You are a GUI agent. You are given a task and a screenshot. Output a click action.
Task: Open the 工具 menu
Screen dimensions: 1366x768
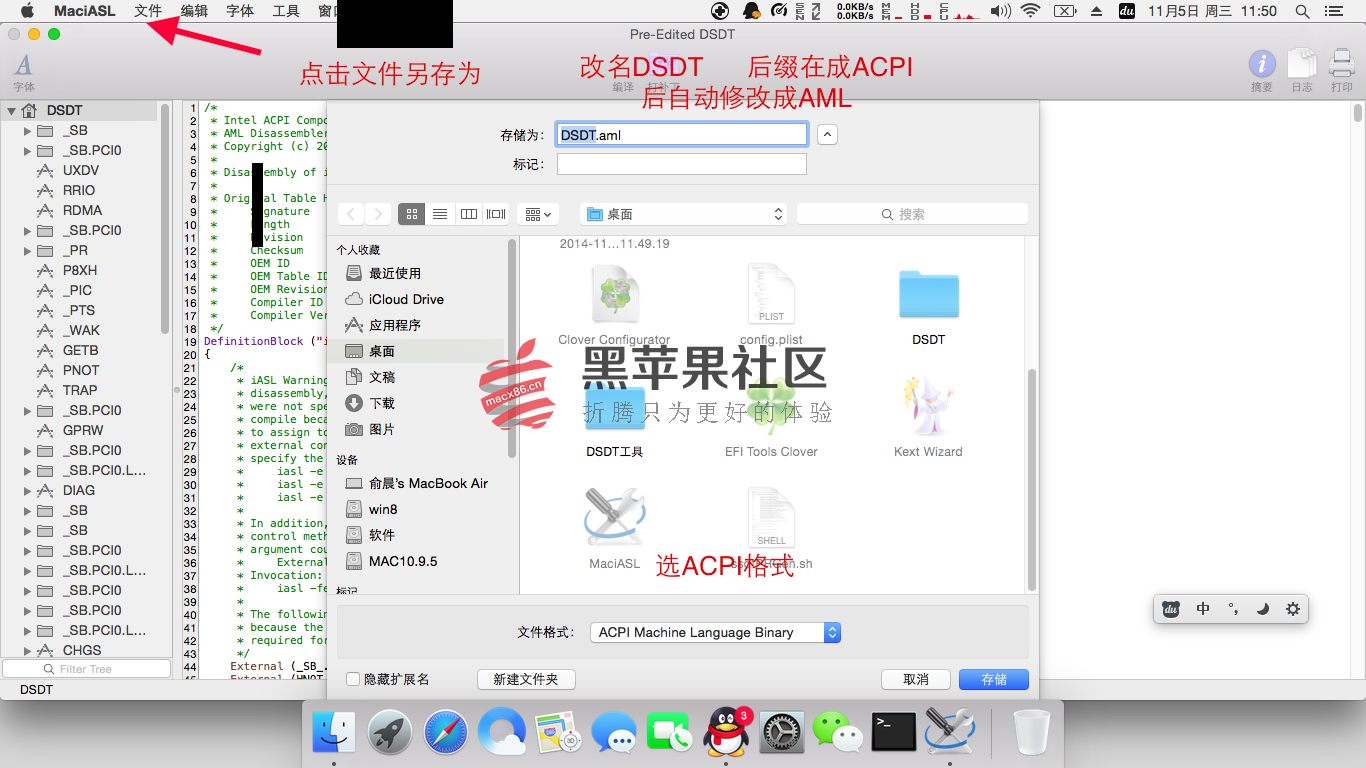click(x=286, y=11)
